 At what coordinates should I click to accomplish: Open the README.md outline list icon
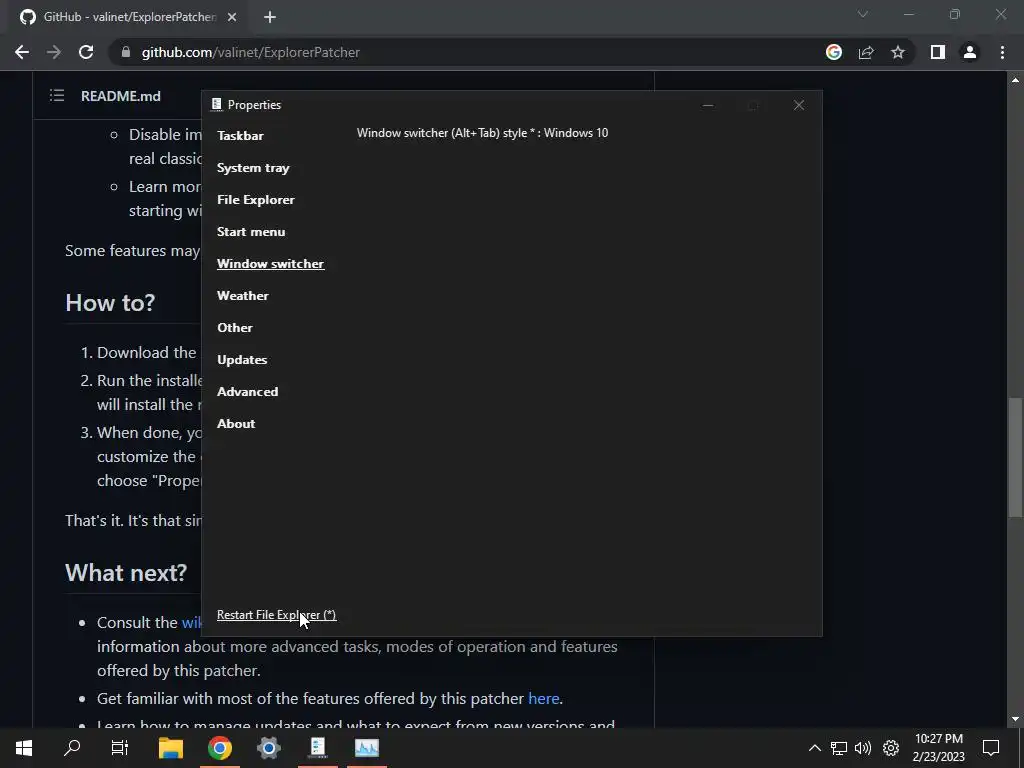click(x=57, y=96)
